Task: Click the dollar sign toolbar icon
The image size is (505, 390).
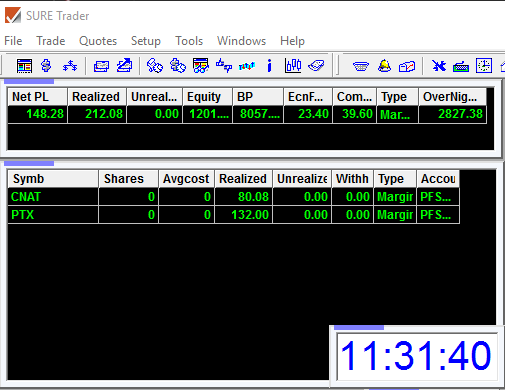Action: coord(46,66)
